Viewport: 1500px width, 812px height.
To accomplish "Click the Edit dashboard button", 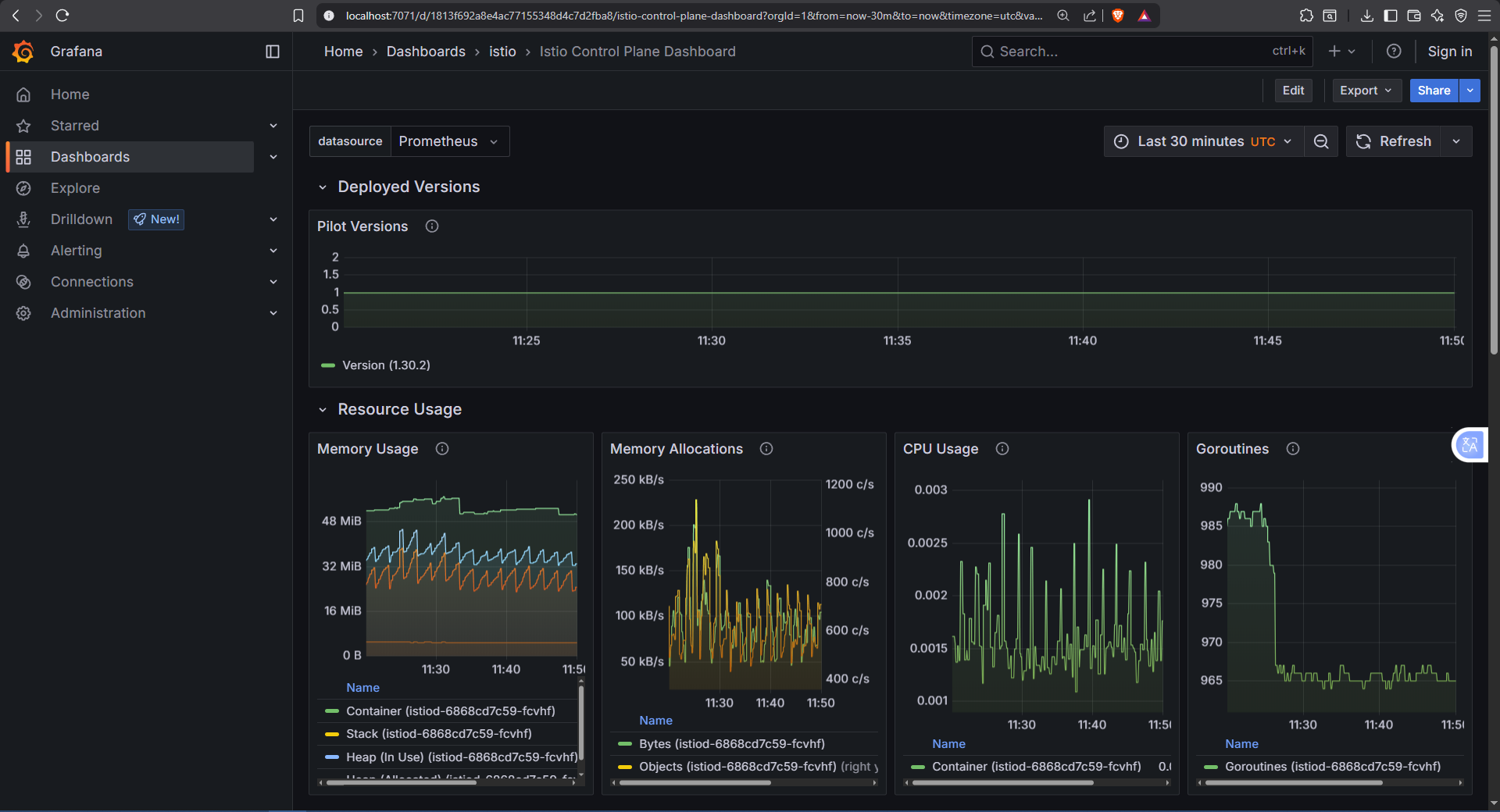I will pyautogui.click(x=1293, y=91).
